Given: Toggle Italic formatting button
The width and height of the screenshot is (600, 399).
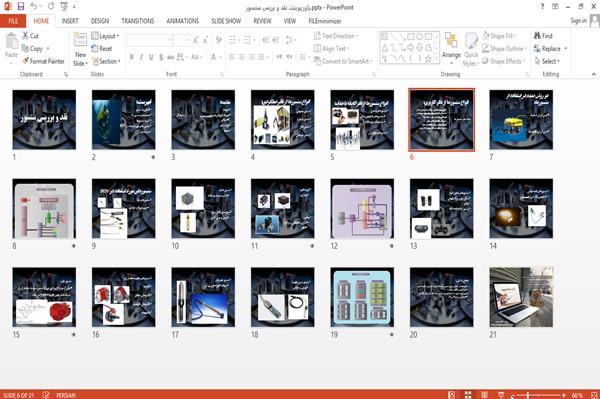Looking at the screenshot, I should pyautogui.click(x=141, y=57).
